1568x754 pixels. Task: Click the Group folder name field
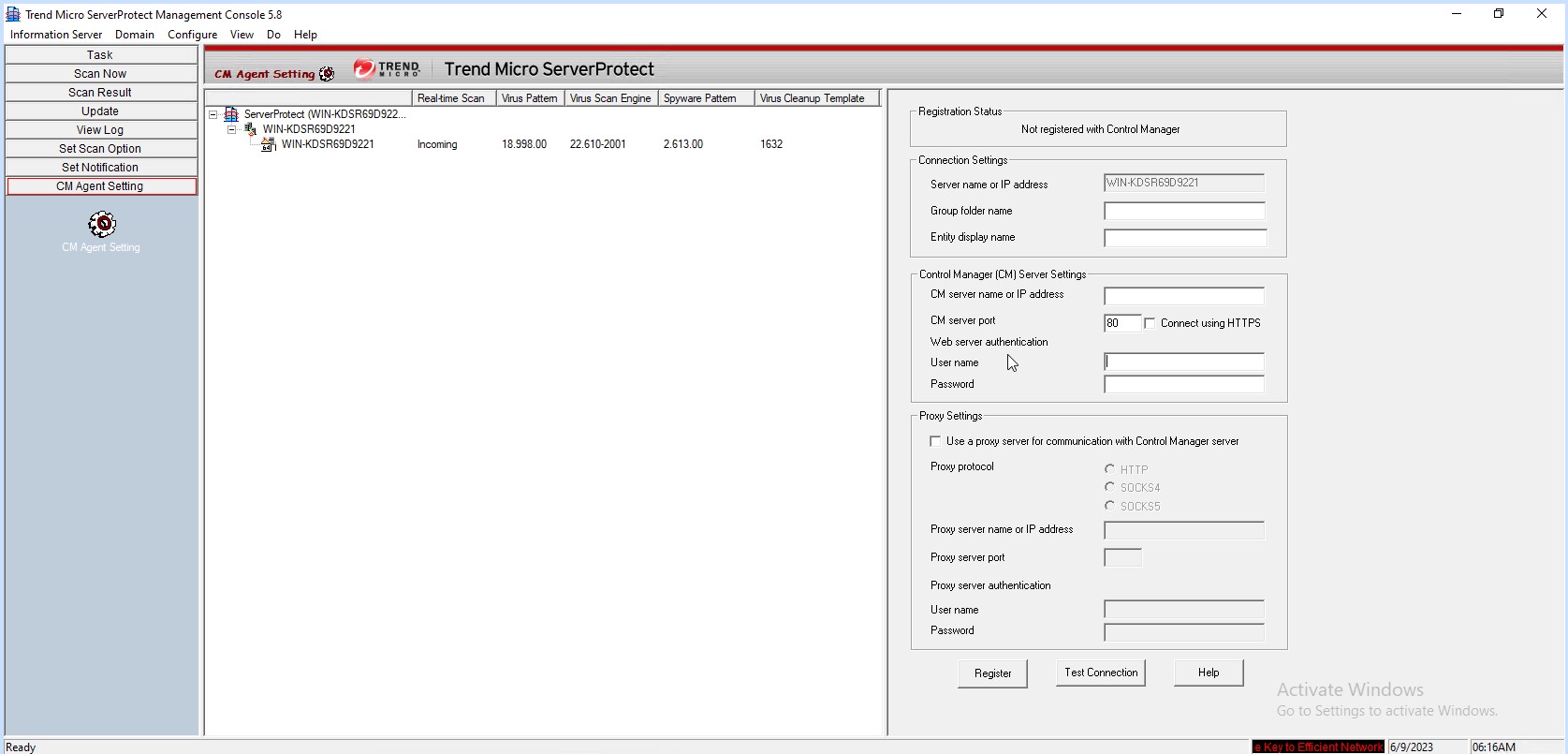(x=1183, y=212)
